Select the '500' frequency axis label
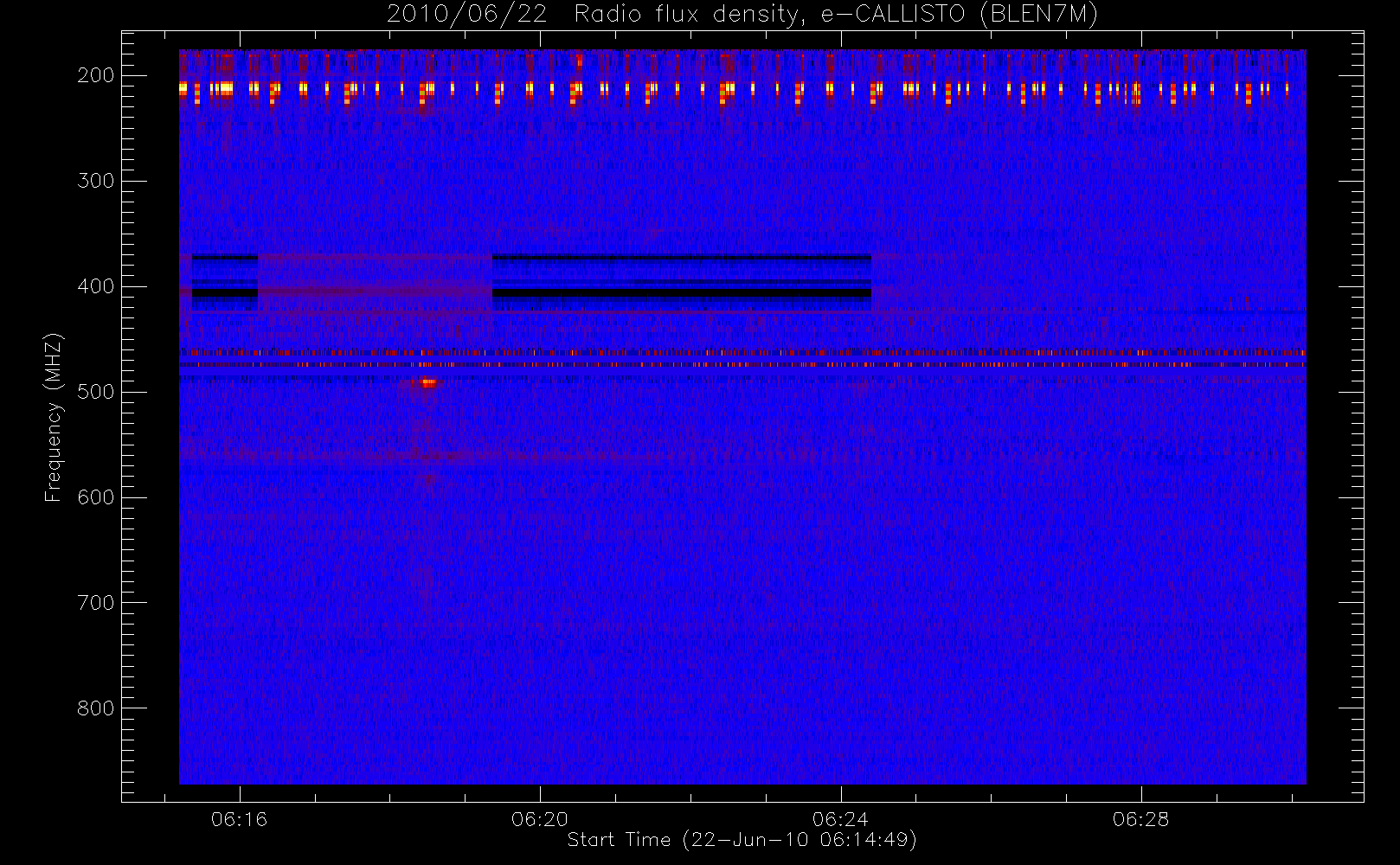Screen dimensions: 1400x865 (95, 392)
